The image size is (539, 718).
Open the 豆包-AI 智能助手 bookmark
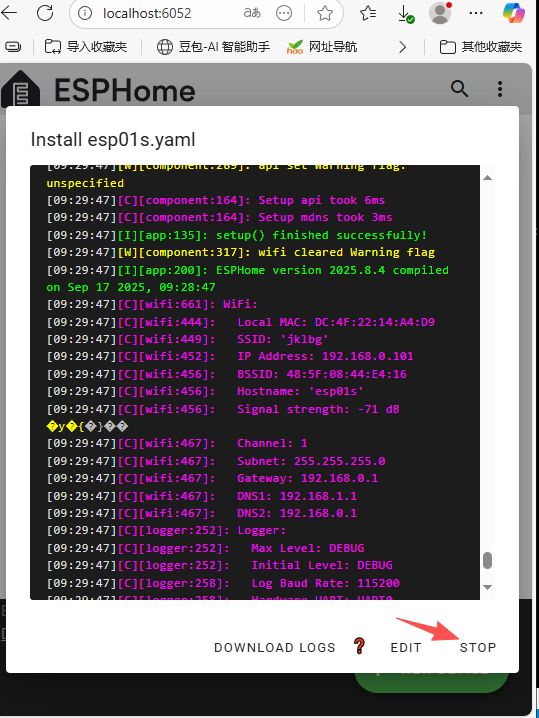[x=213, y=47]
